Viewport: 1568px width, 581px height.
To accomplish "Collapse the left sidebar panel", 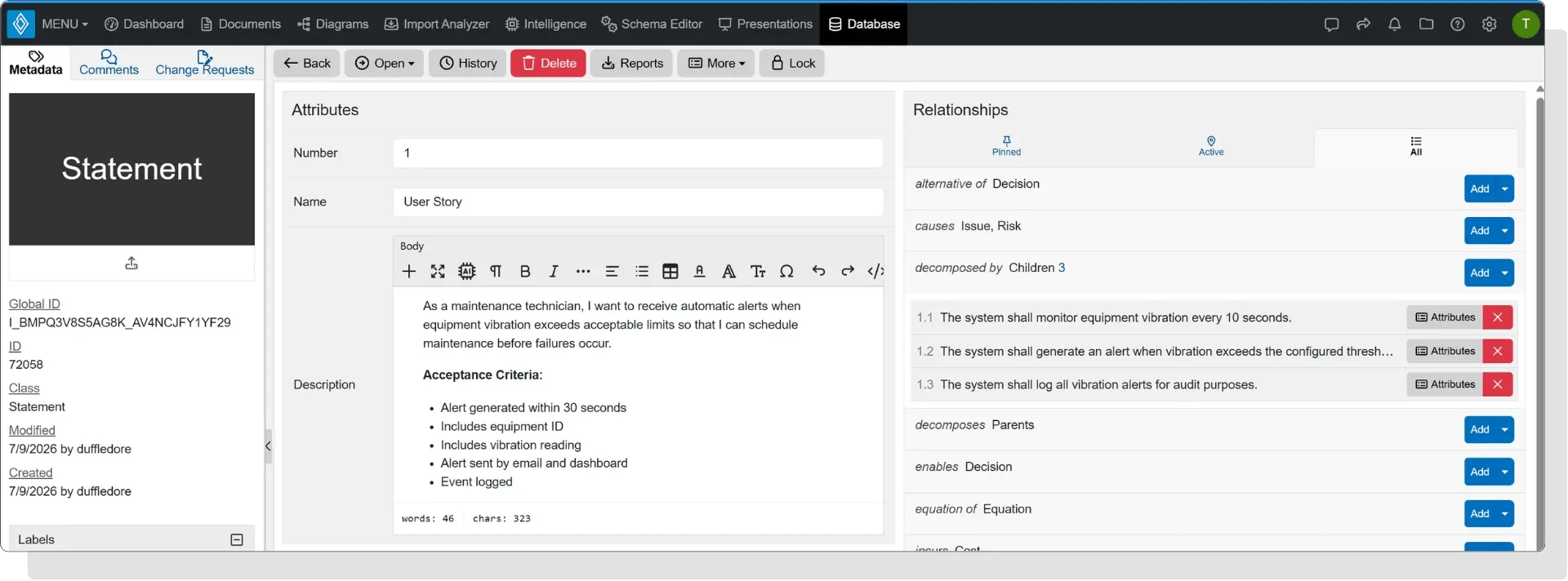I will [268, 446].
